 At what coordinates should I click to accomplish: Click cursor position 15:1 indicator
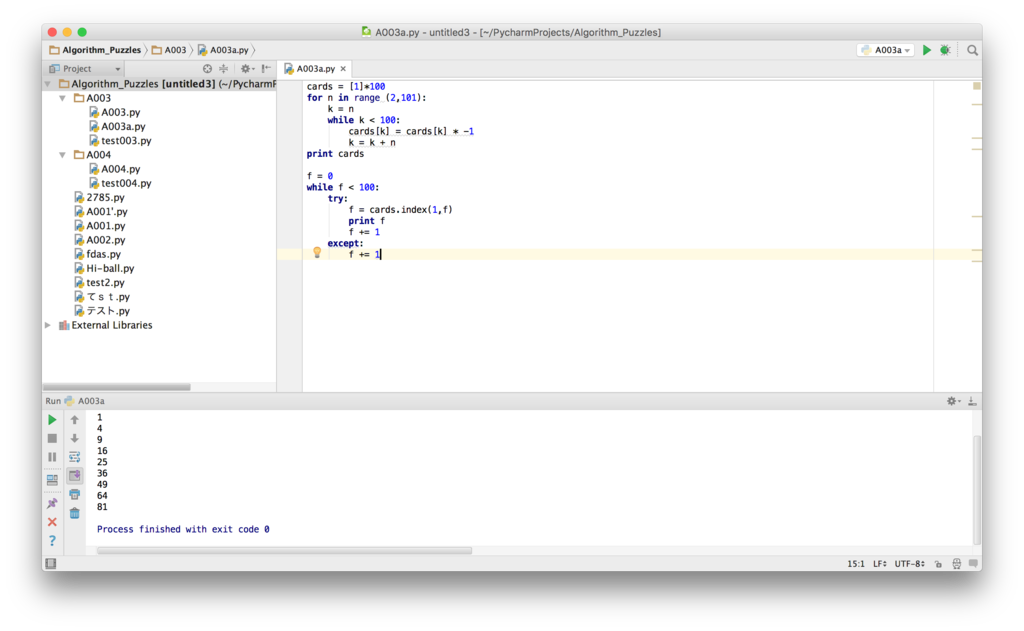pos(856,564)
